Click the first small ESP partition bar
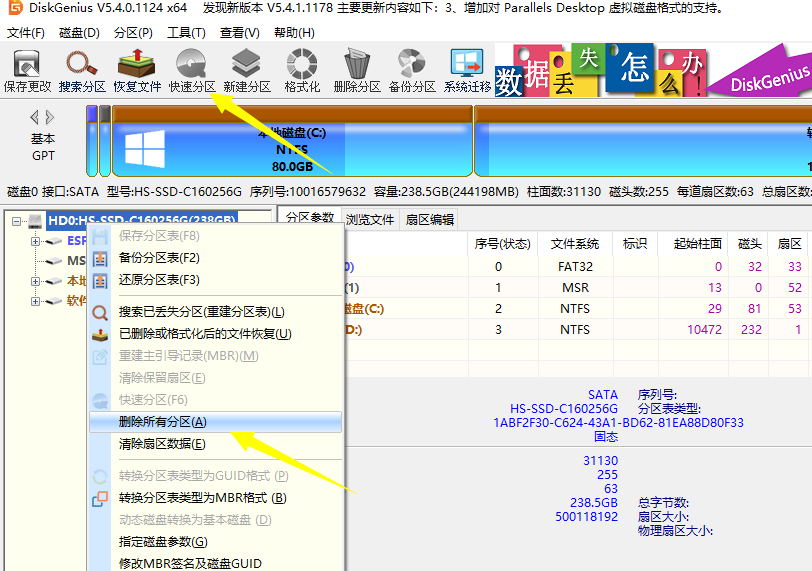Screen dimensions: 812x571 92,141
